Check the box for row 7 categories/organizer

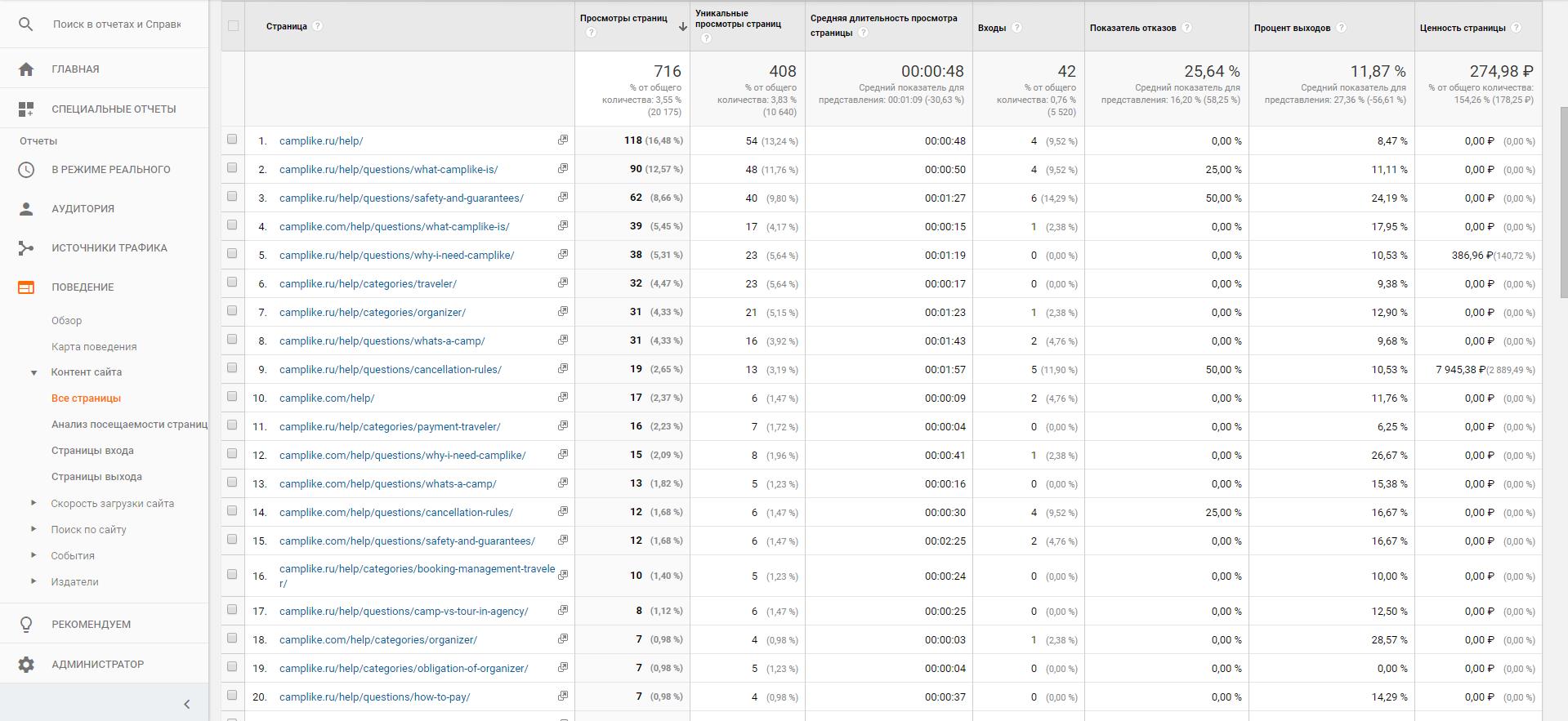233,311
